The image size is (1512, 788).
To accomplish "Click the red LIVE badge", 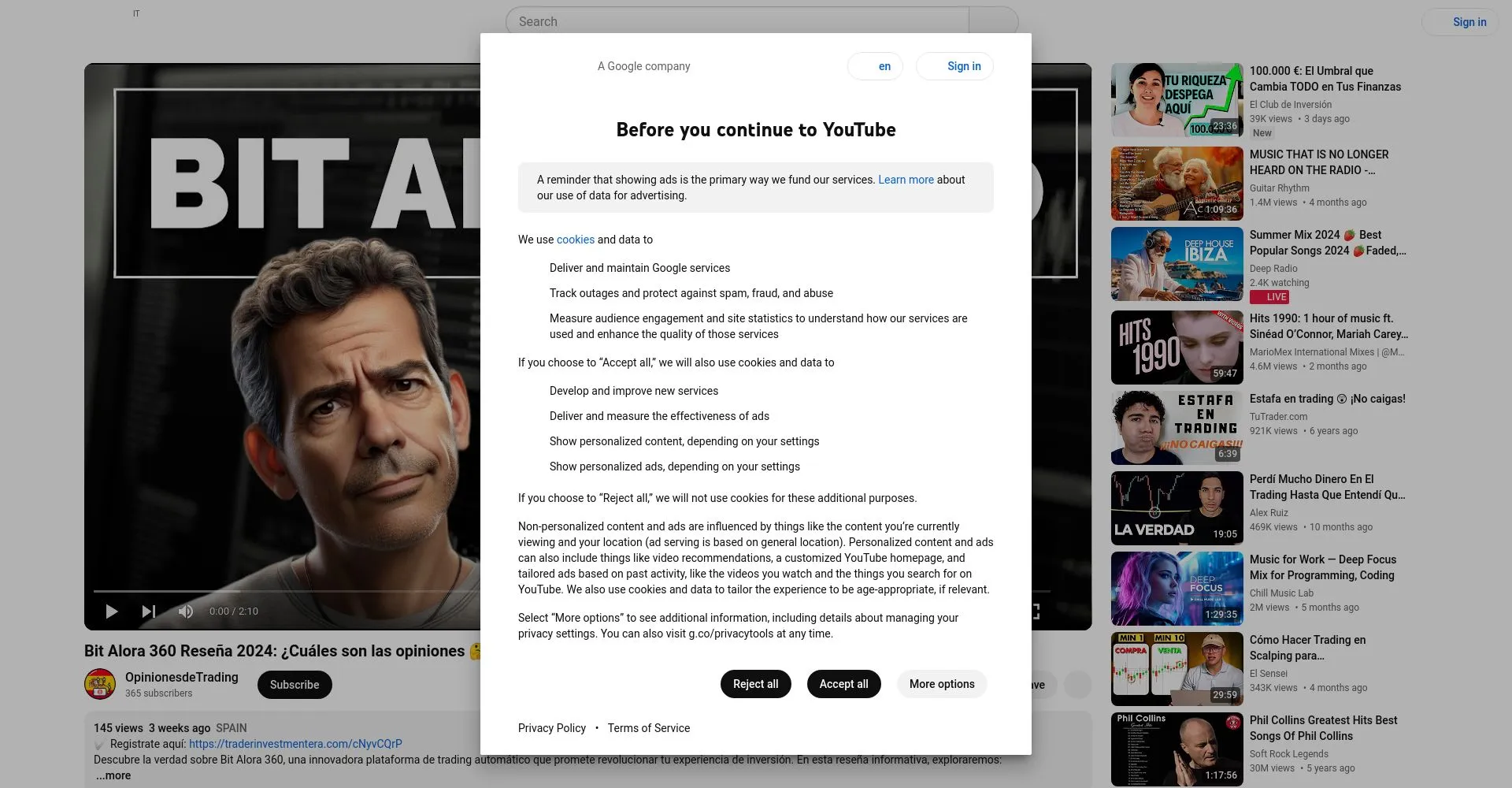I will (x=1269, y=297).
